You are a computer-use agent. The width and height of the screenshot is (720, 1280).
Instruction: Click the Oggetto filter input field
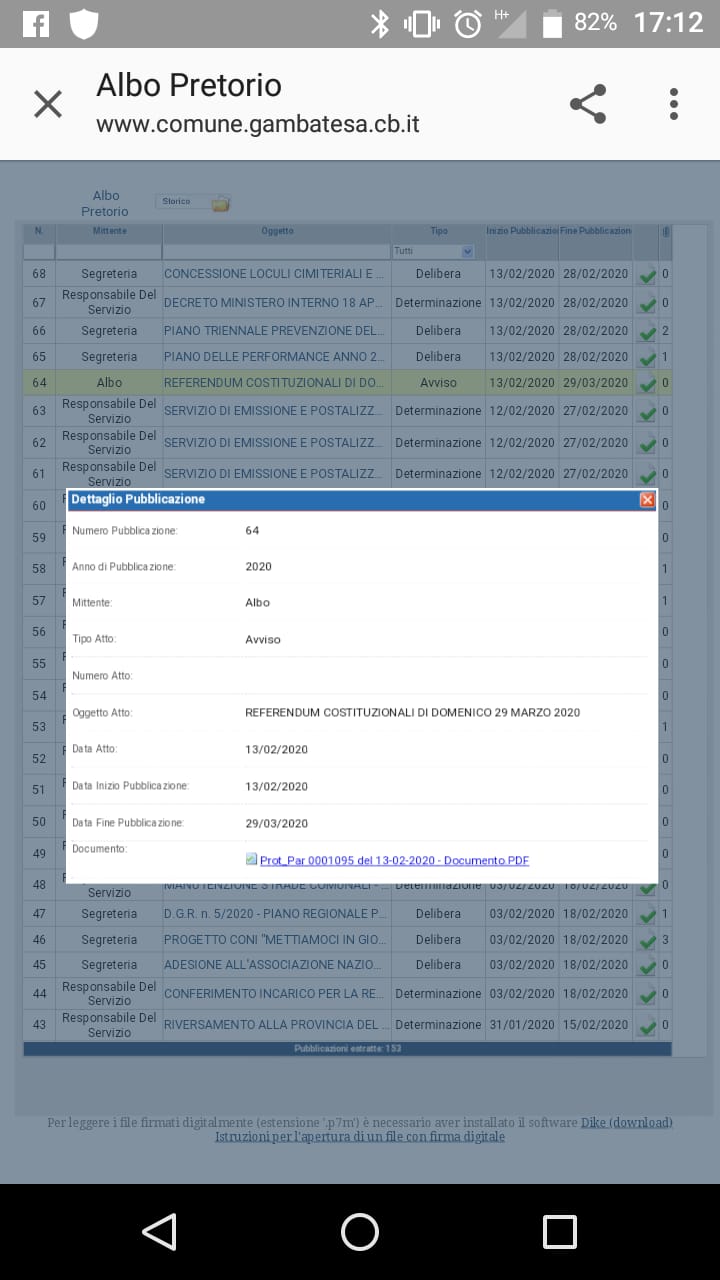277,251
